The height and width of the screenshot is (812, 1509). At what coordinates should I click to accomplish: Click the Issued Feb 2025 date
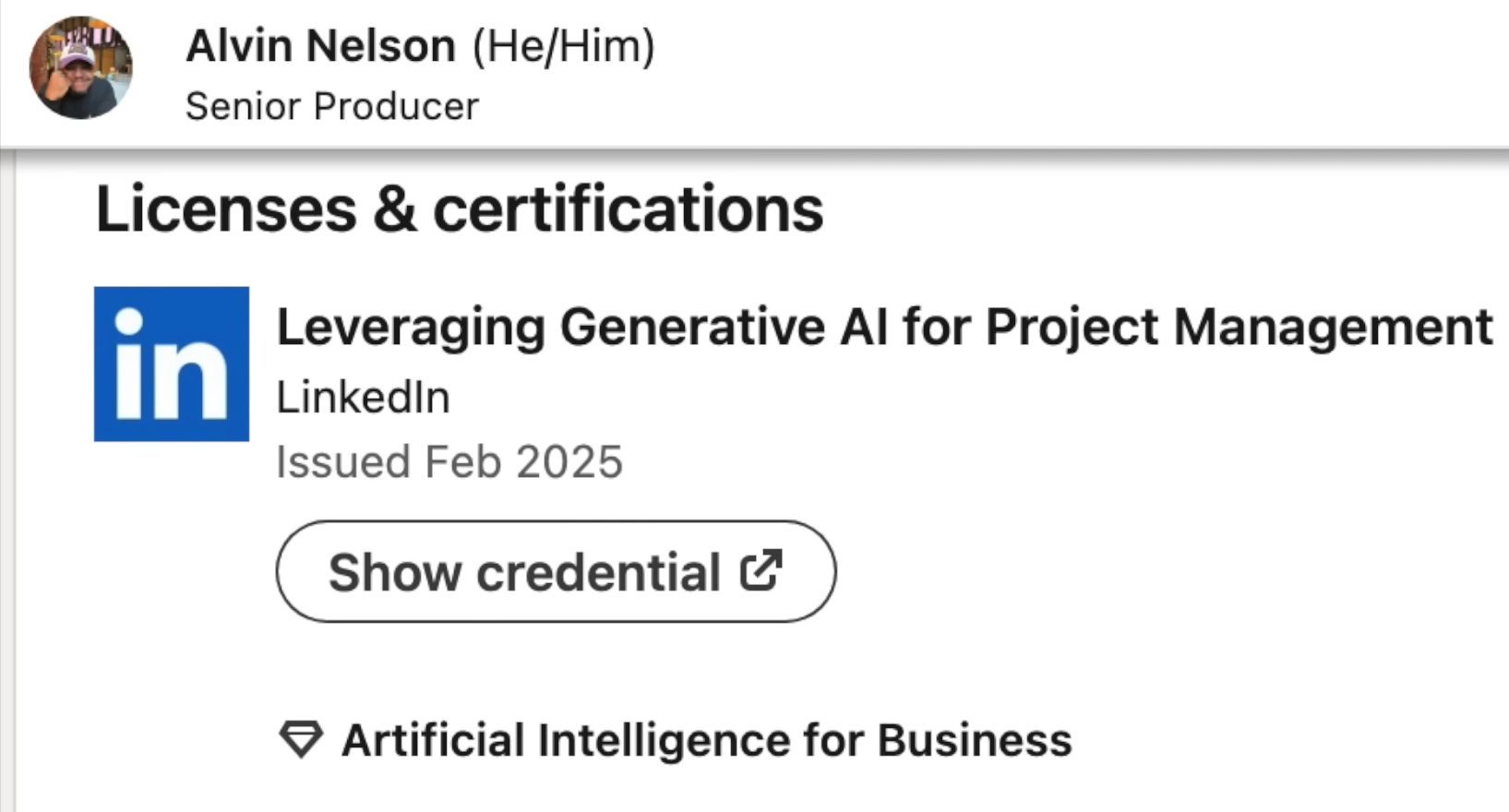[449, 461]
